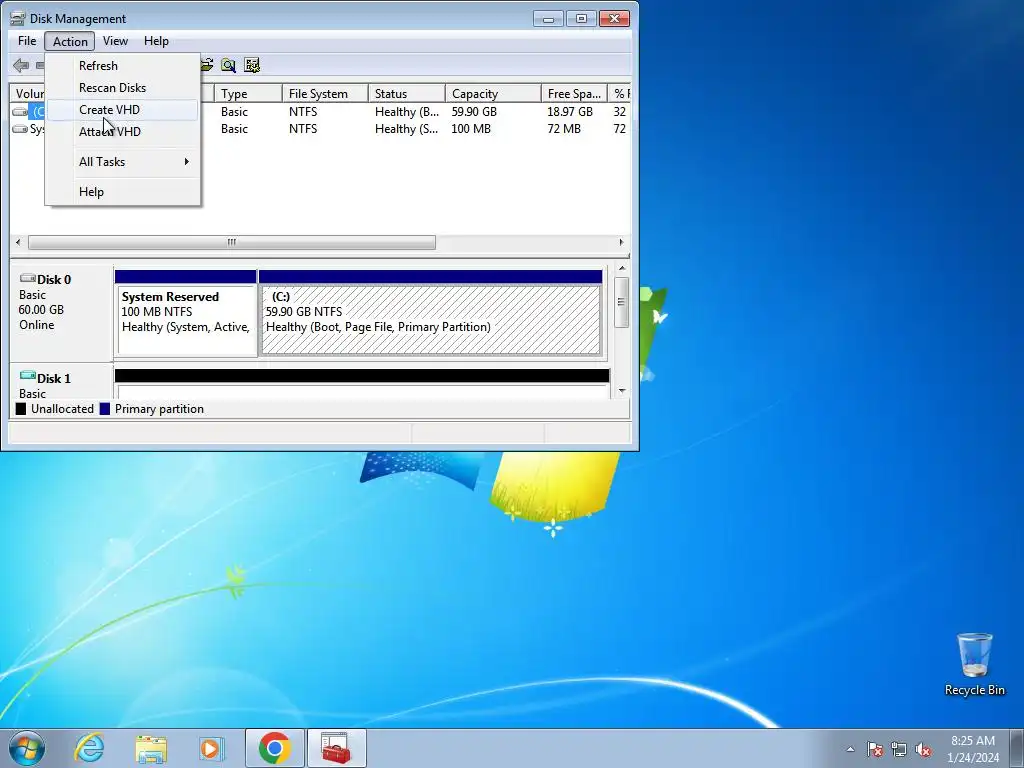Select the Disk 0 drive icon

27,279
